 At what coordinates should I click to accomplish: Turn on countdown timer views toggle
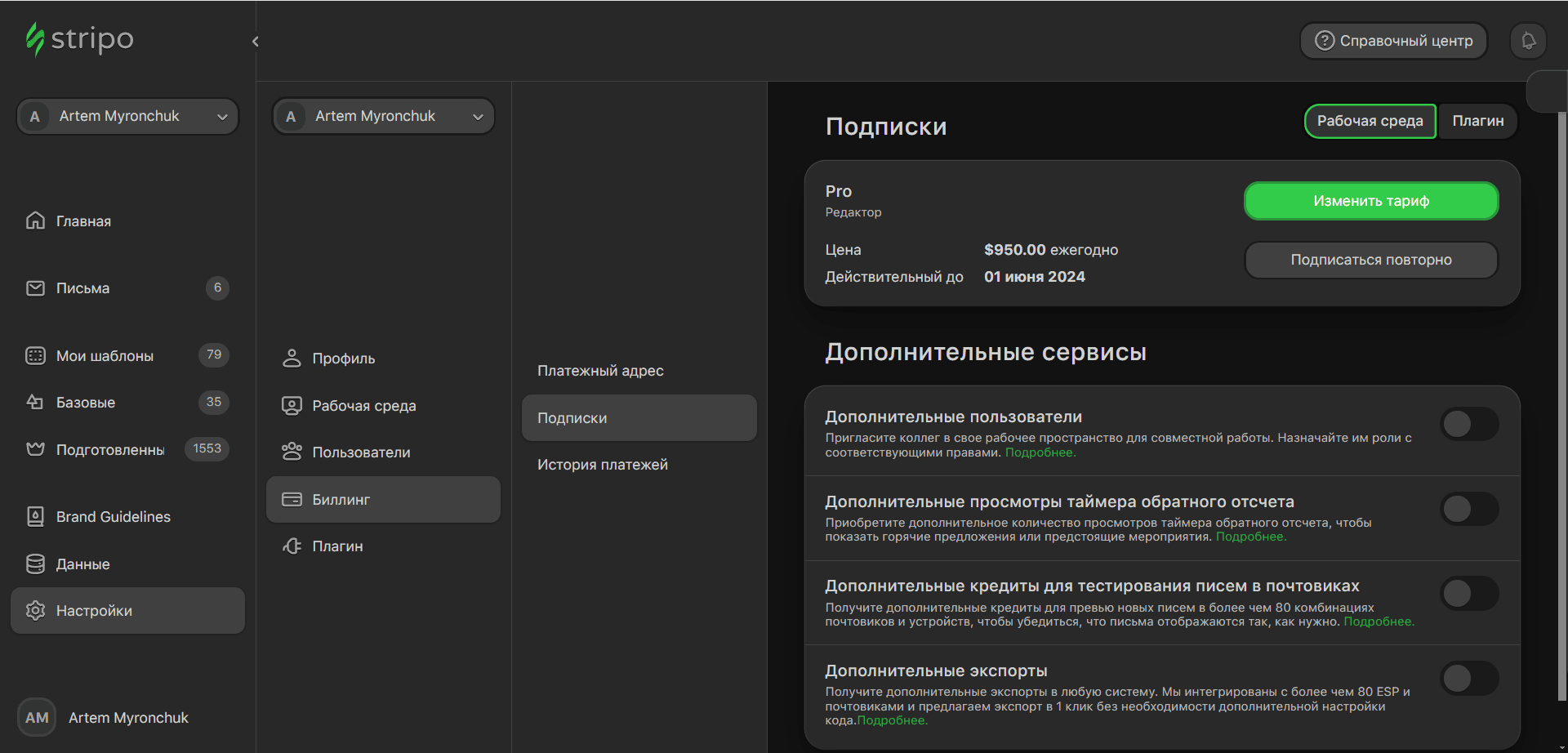pyautogui.click(x=1469, y=508)
